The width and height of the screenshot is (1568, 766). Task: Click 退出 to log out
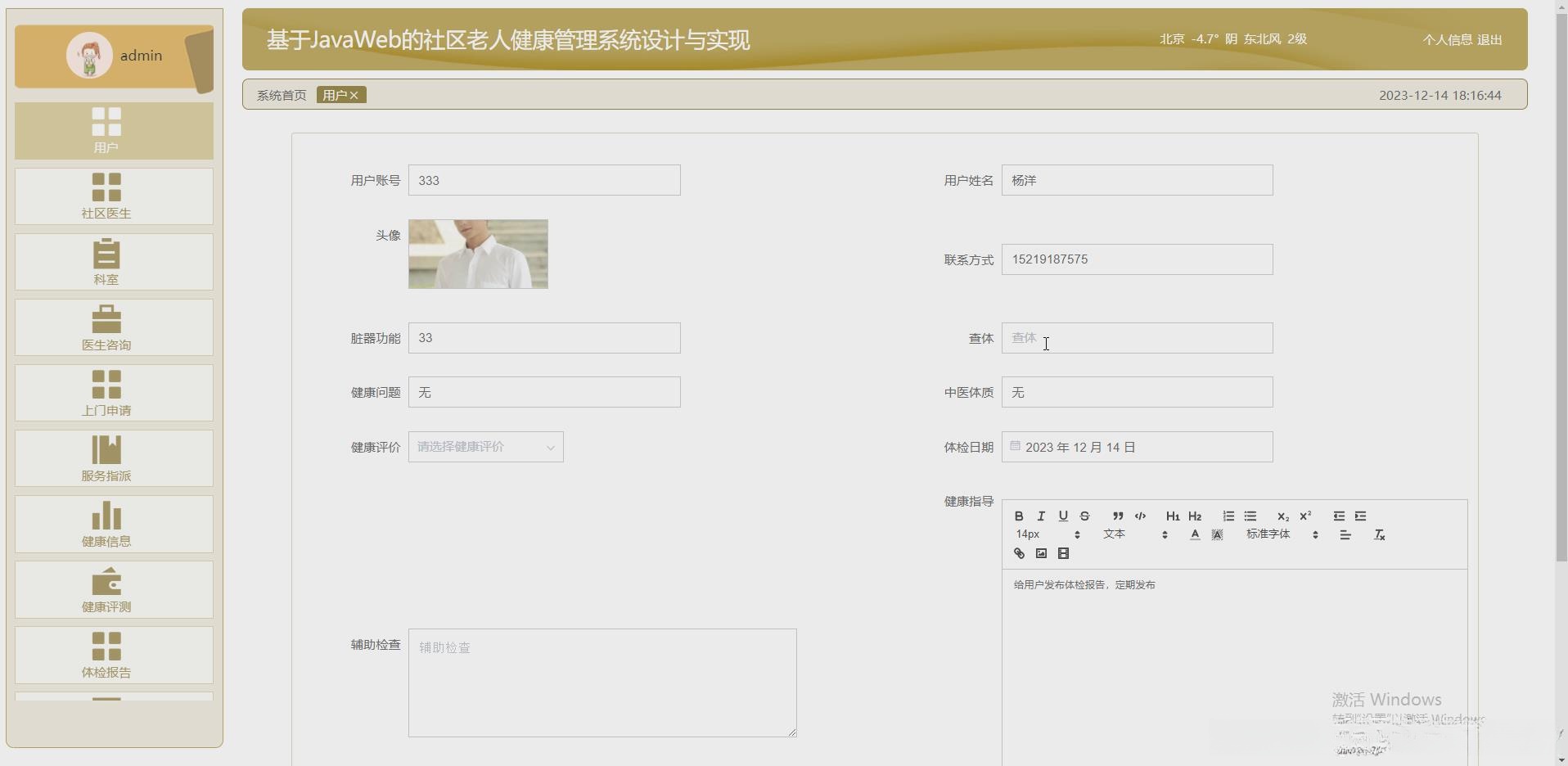coord(1489,39)
